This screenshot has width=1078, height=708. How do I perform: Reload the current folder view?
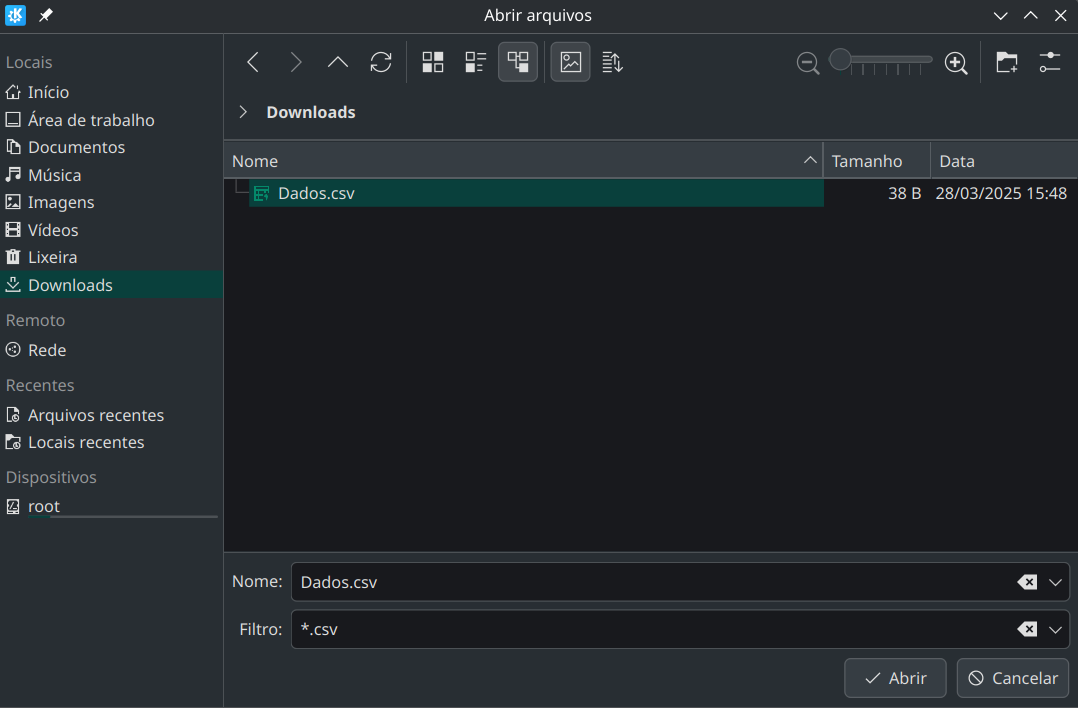point(381,62)
